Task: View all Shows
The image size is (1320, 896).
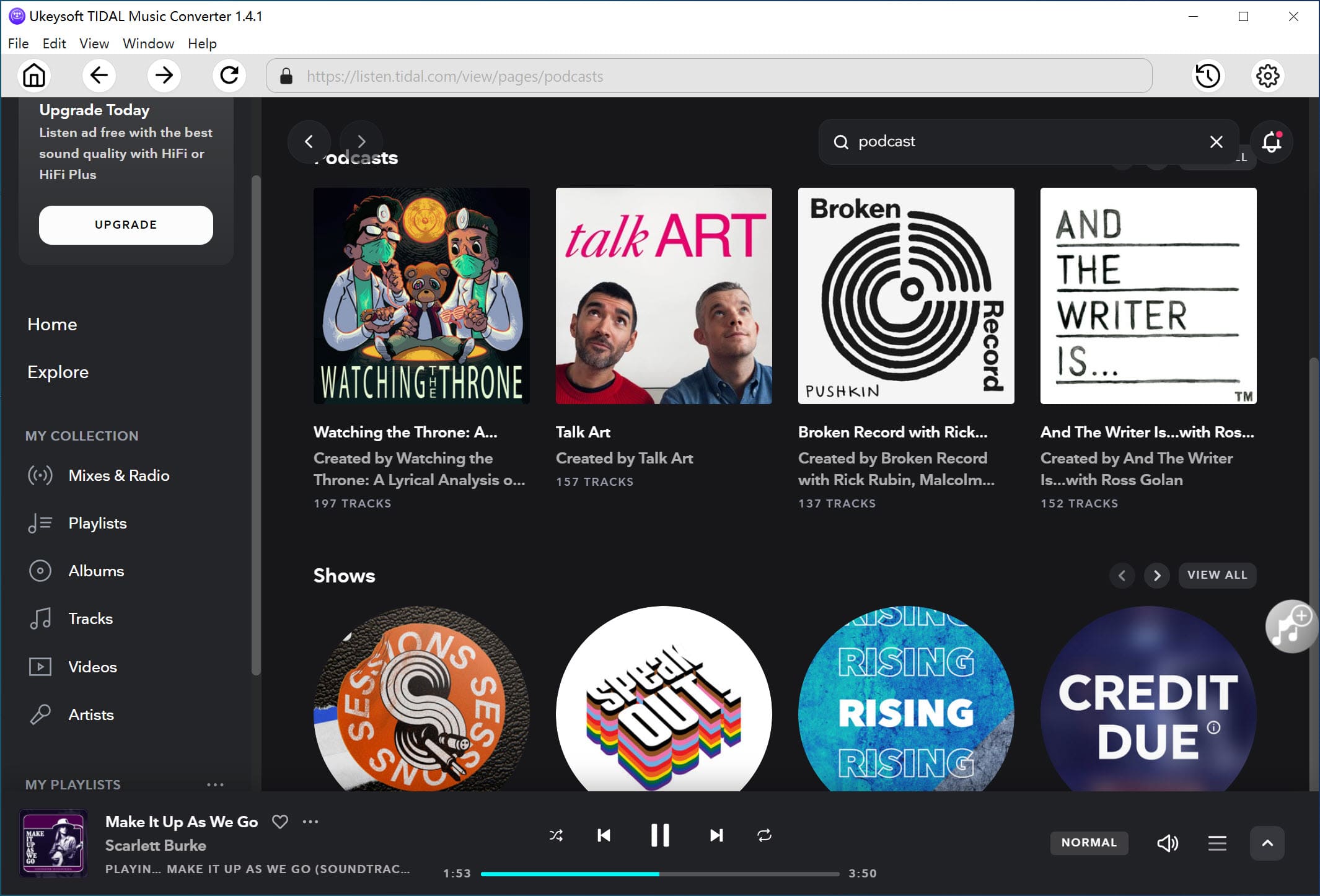Action: [1217, 575]
